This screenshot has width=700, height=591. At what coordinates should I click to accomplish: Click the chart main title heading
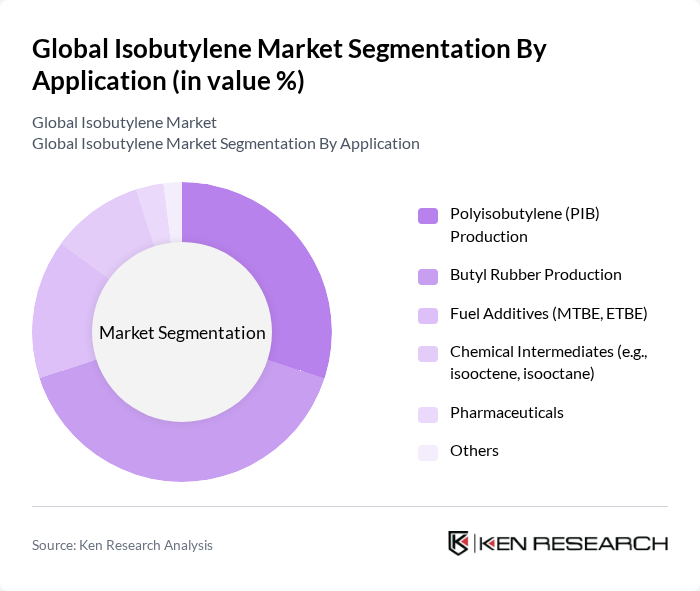pyautogui.click(x=289, y=65)
